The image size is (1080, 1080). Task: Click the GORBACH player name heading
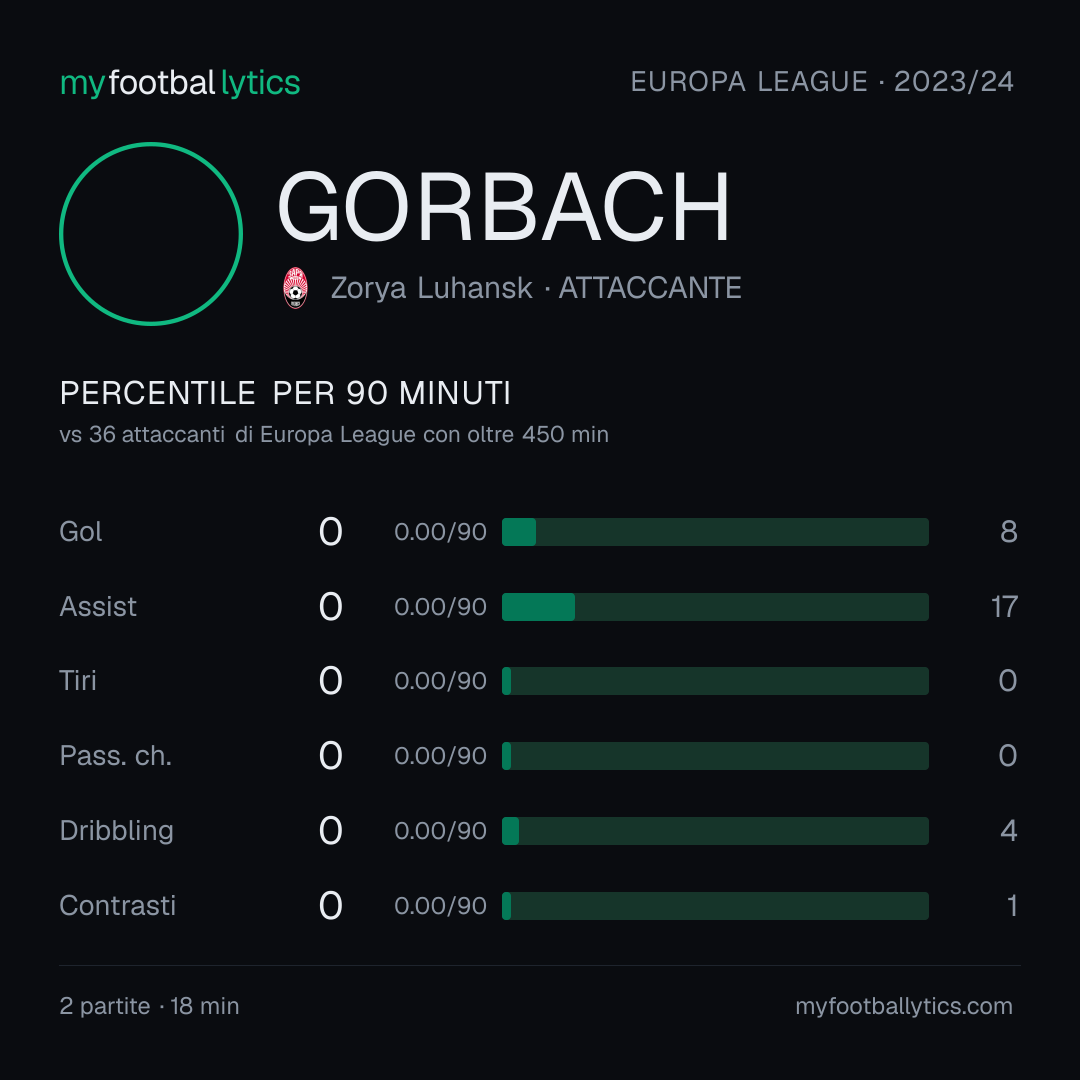pyautogui.click(x=503, y=207)
